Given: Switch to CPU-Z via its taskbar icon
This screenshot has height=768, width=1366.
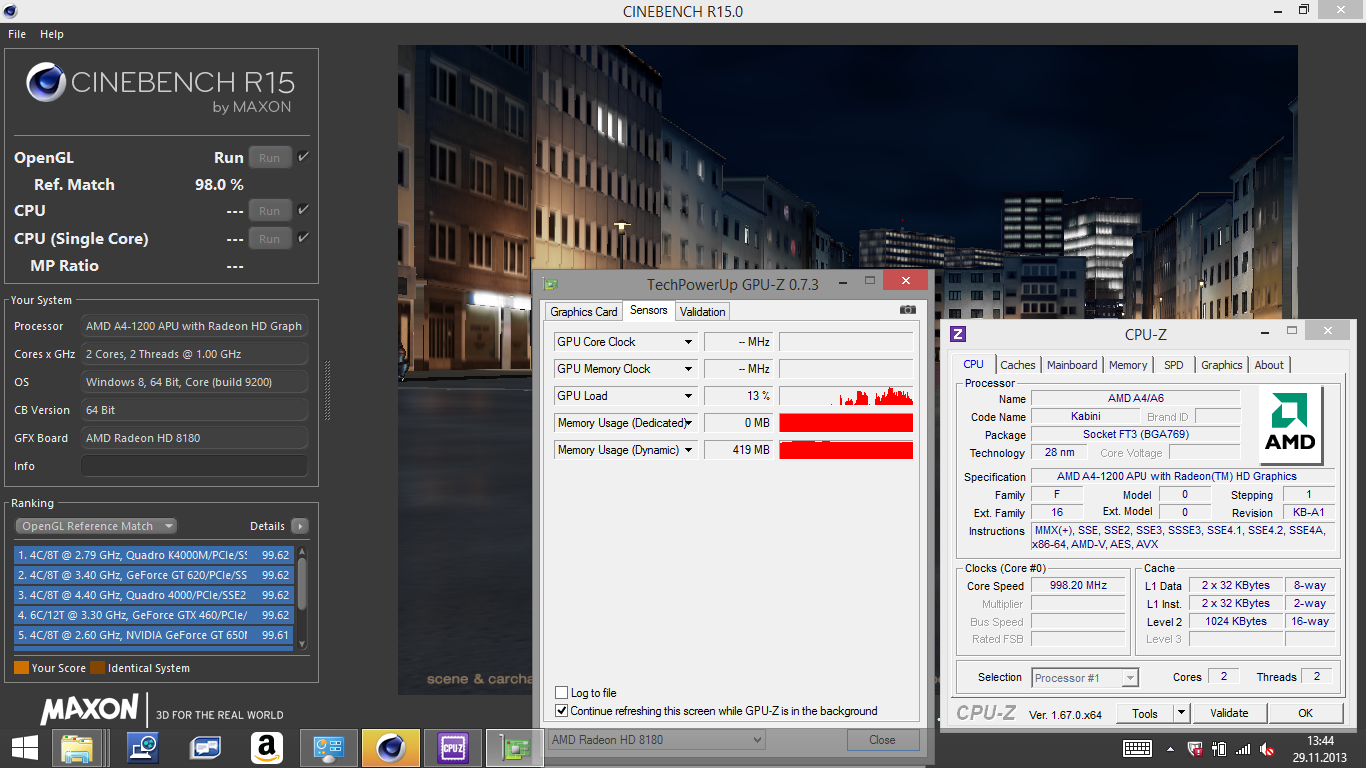Looking at the screenshot, I should pos(452,748).
